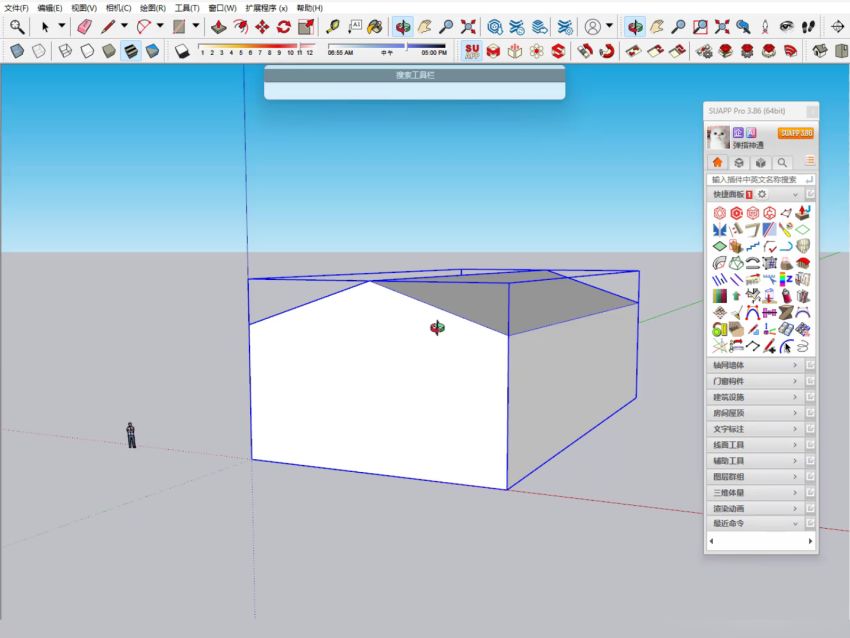Switch to SUAPP search magnifier tab
850x638 pixels.
782,162
